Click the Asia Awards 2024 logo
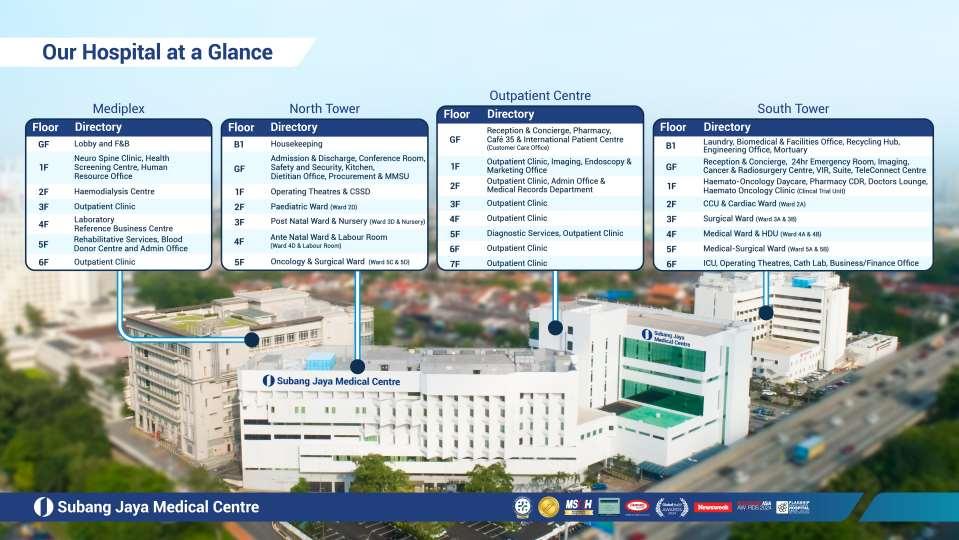Screen dimensions: 959x540 (754, 506)
